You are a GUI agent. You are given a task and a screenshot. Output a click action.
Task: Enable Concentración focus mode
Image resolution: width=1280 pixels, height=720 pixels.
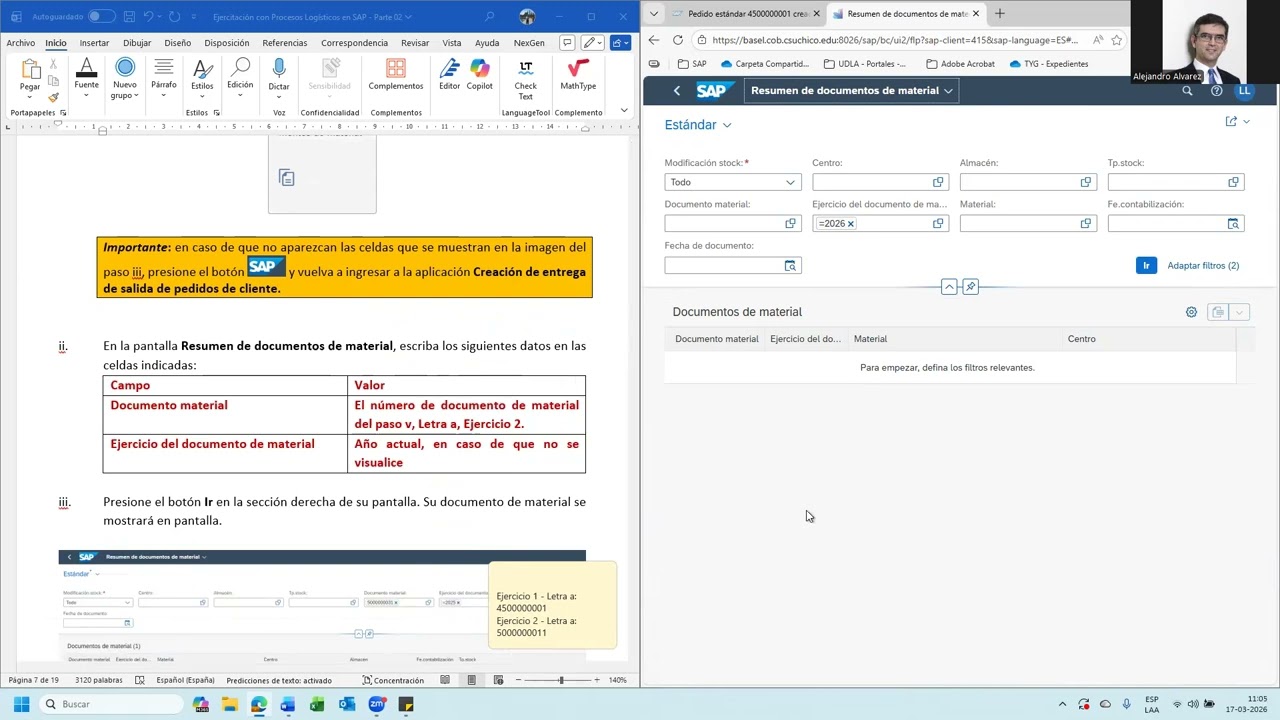click(393, 680)
